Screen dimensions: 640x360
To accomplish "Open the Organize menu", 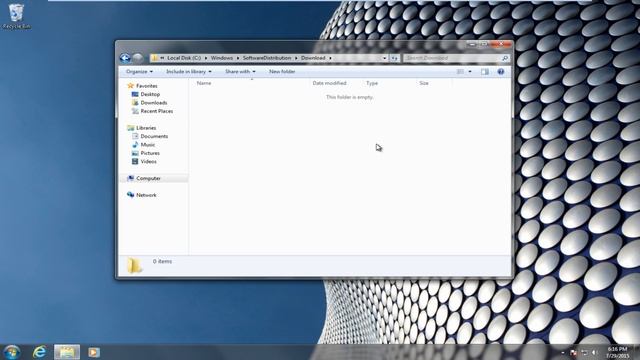I will point(139,71).
